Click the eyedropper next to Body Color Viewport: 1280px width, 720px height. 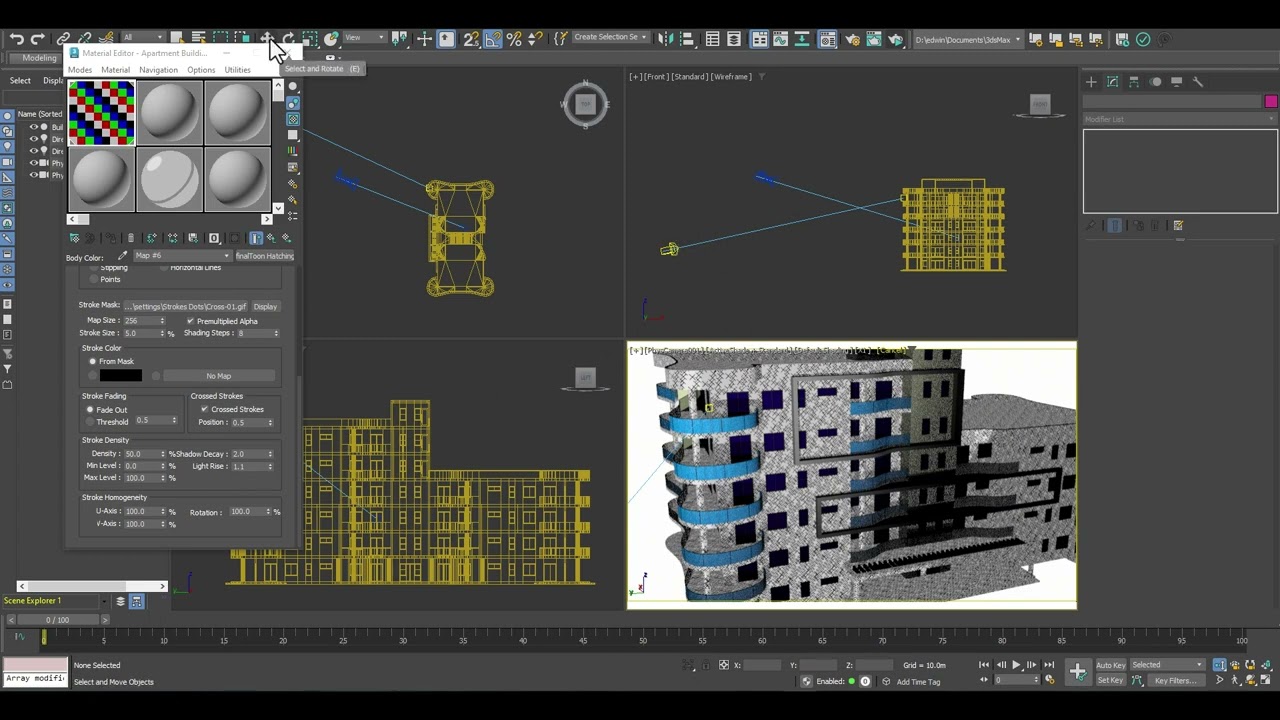tap(122, 256)
